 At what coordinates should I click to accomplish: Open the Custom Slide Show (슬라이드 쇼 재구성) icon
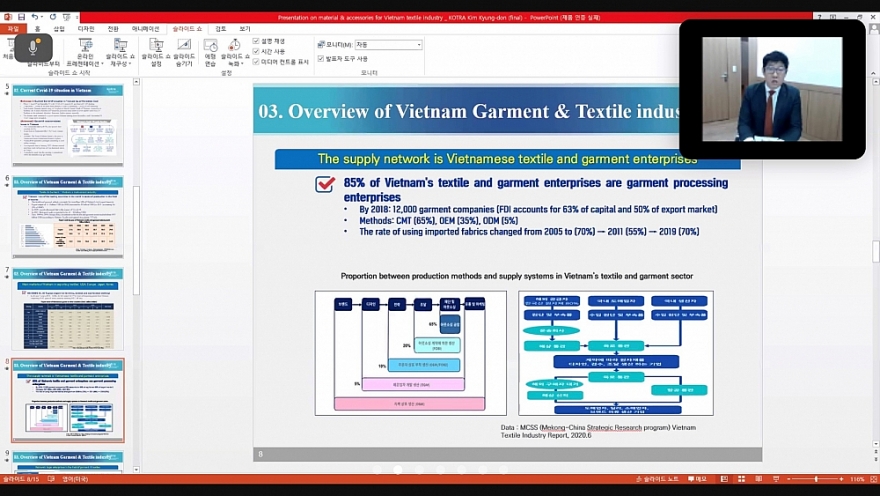[x=118, y=51]
